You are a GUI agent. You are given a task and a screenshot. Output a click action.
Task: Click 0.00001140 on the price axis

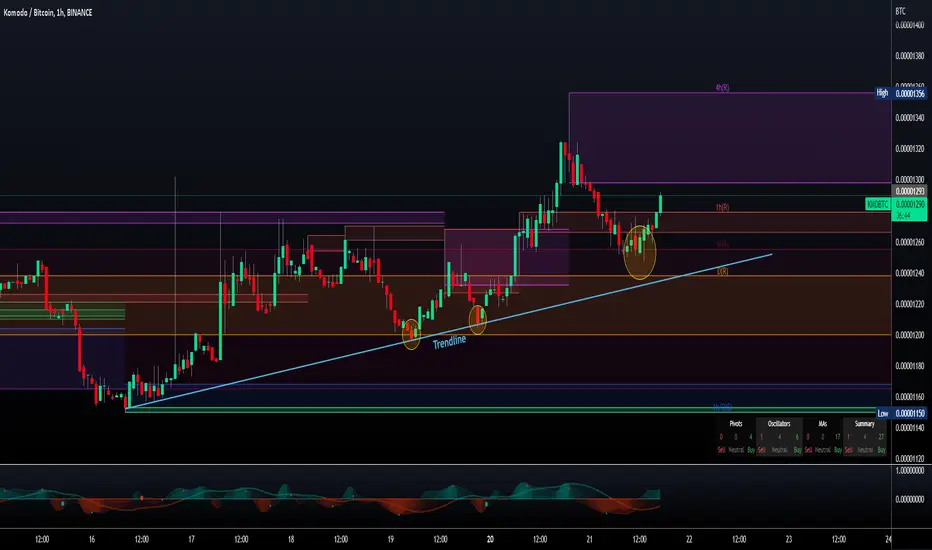tap(910, 428)
